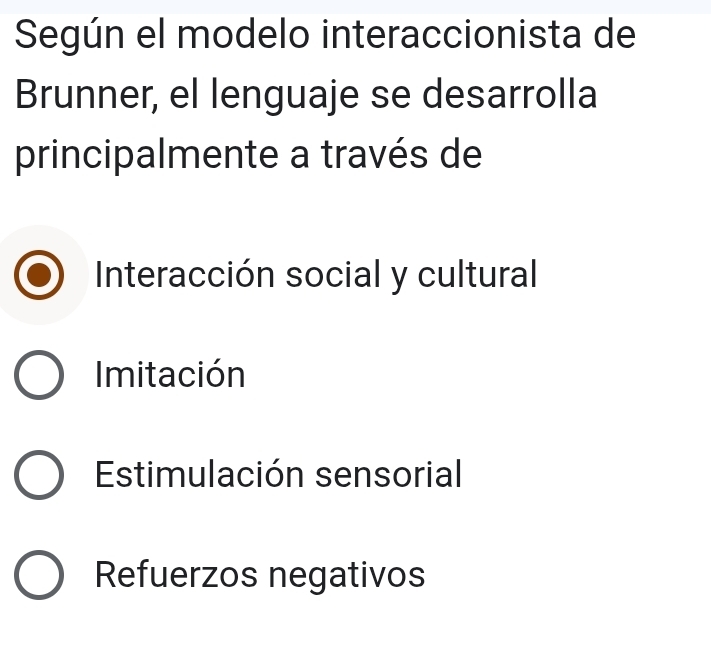Pick the Refuerzos negativos radio button
Viewport: 711px width, 647px height.
click(39, 577)
